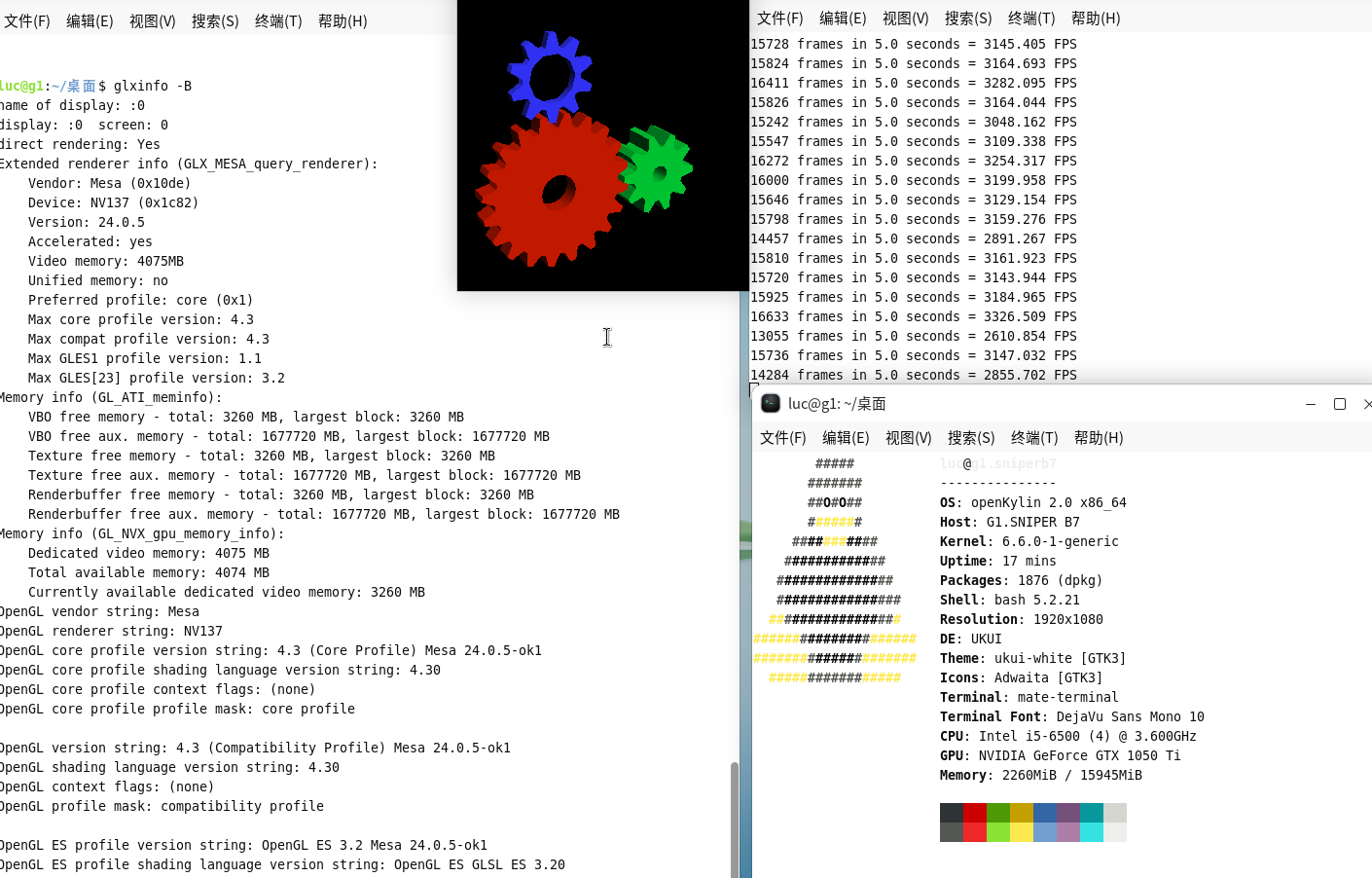Open 文件(F) menu in neofetch terminal
This screenshot has height=878, width=1372.
[783, 437]
